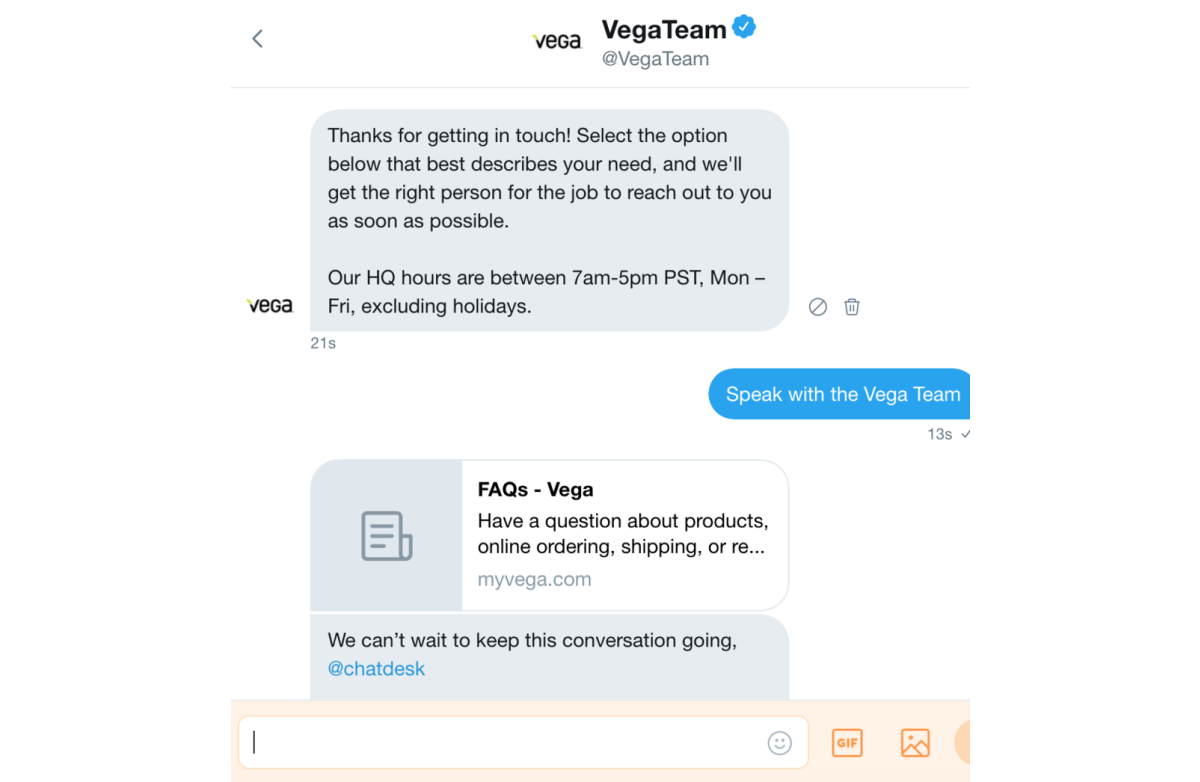Click the document icon on FAQs card

click(386, 536)
